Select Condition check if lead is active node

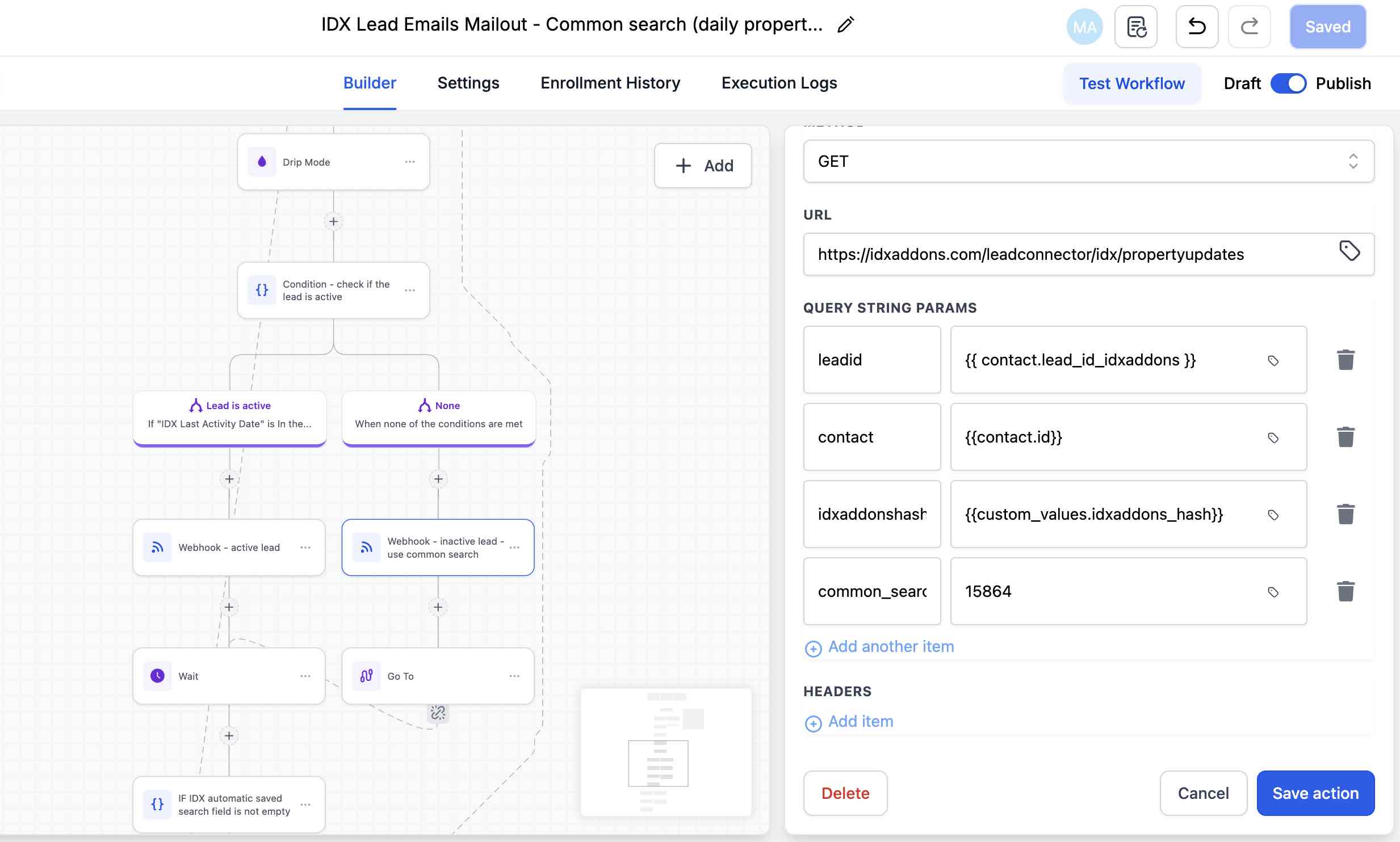(333, 291)
